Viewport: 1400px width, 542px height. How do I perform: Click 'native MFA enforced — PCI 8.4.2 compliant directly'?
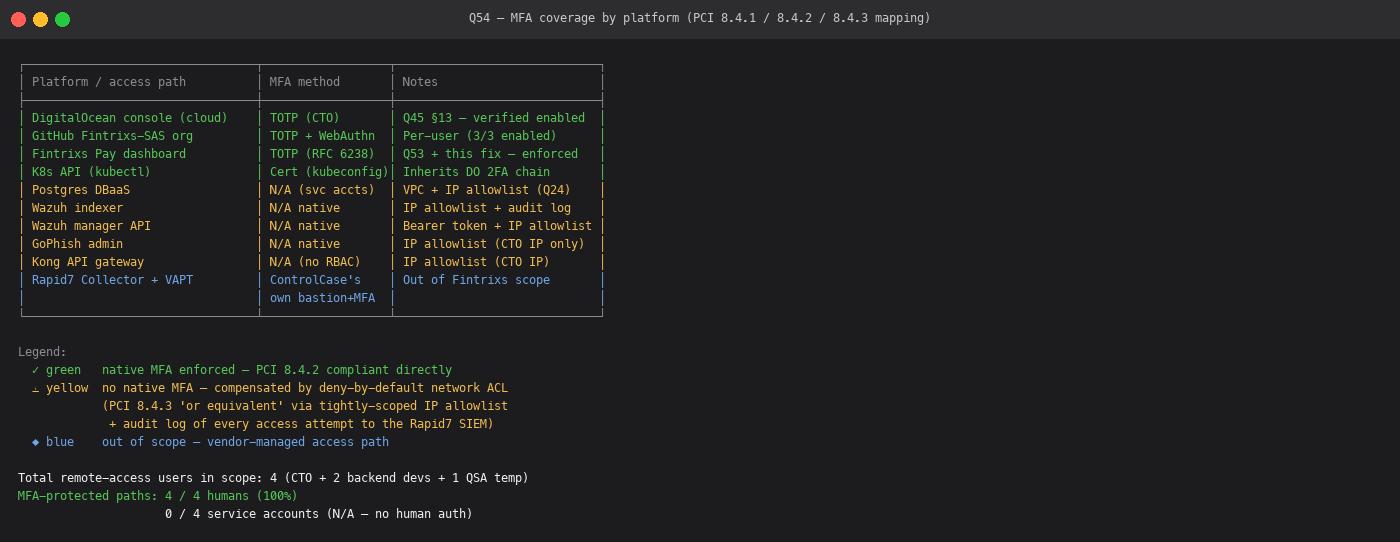277,370
